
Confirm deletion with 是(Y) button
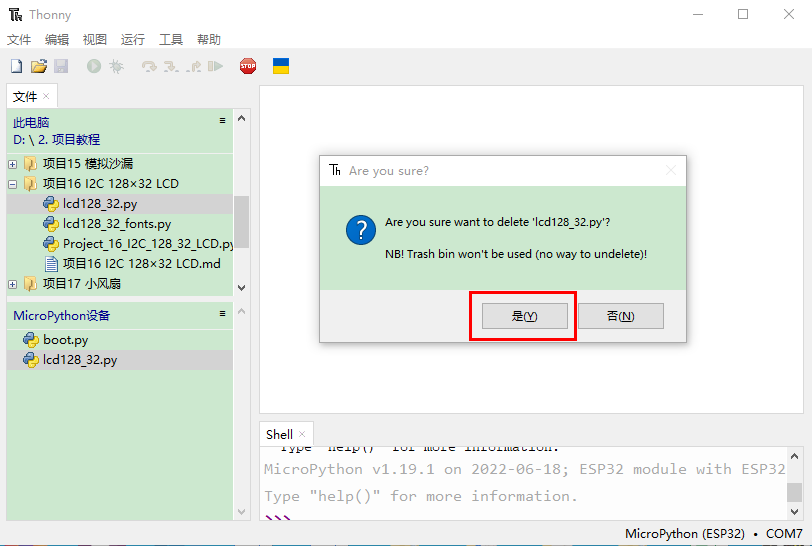click(525, 316)
